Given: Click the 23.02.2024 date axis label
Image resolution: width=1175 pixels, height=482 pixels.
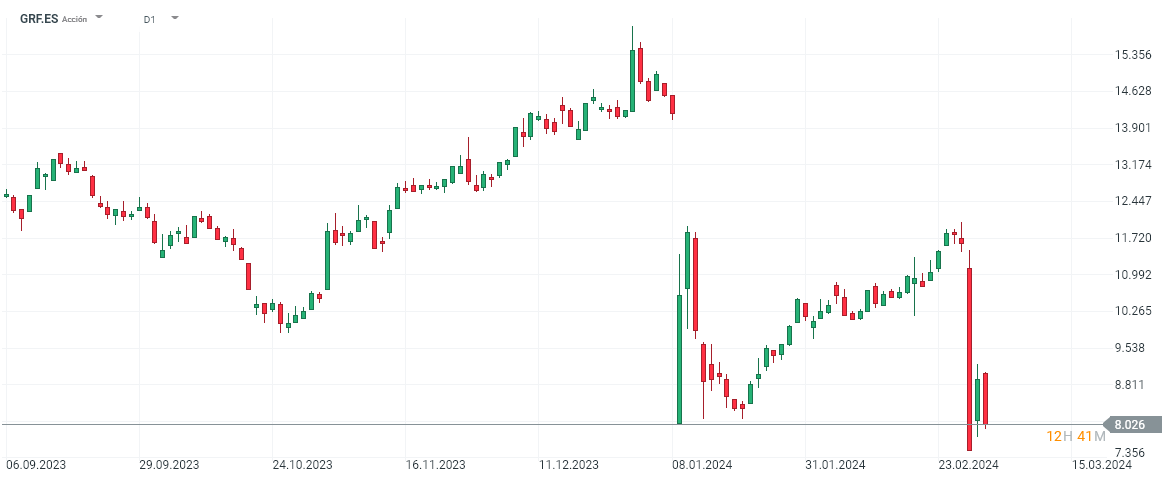Looking at the screenshot, I should [x=969, y=464].
